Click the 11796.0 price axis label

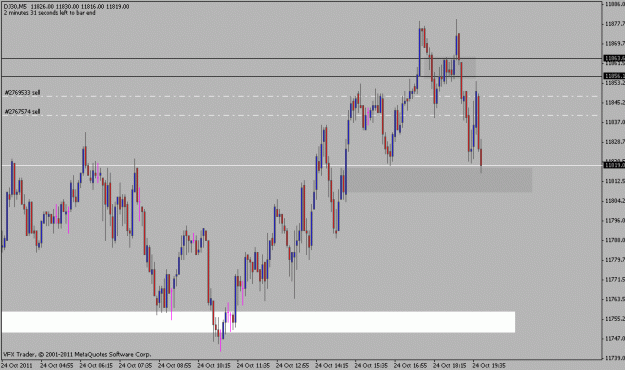coord(615,220)
